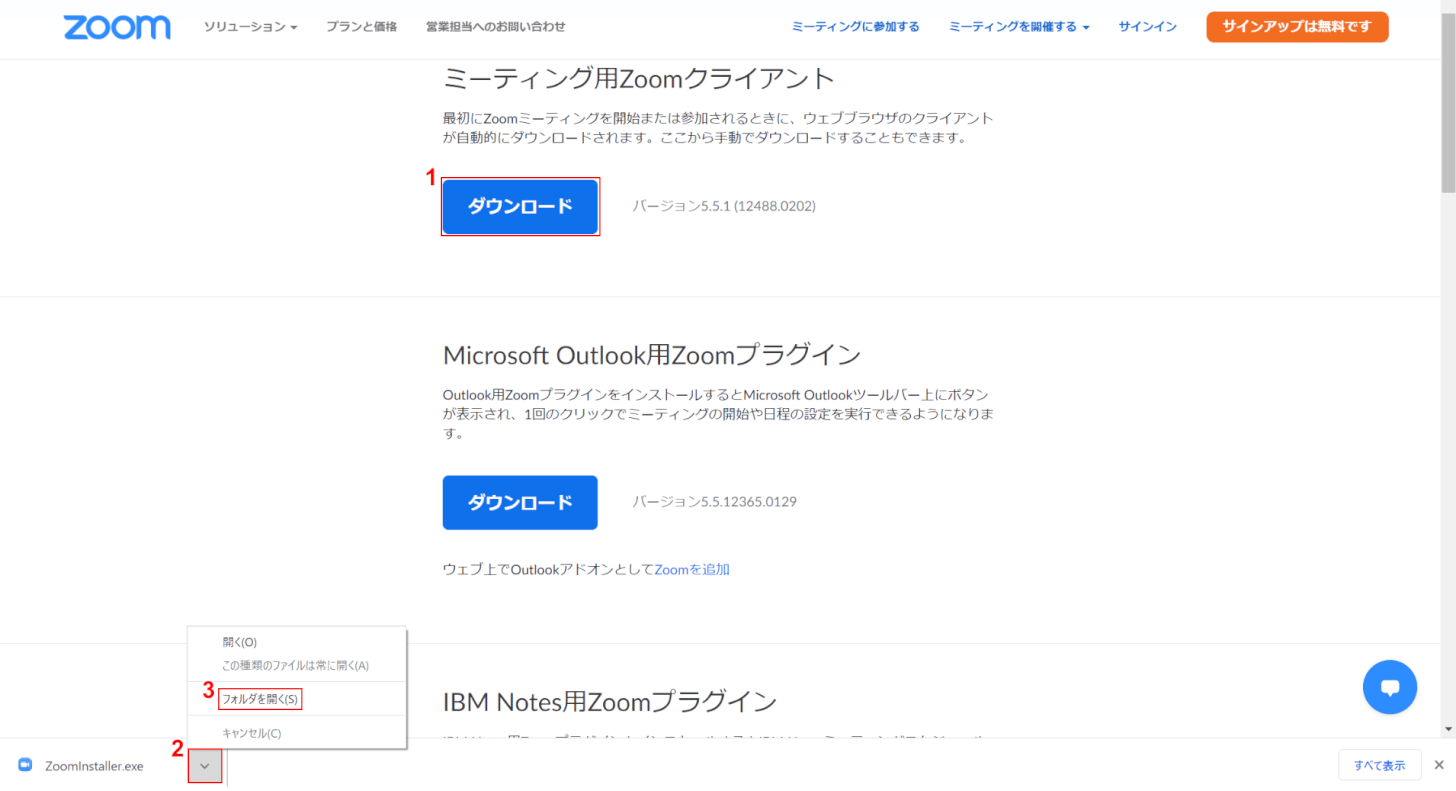Image resolution: width=1456 pixels, height=791 pixels.
Task: Open the サインイン page
Action: (x=1147, y=27)
